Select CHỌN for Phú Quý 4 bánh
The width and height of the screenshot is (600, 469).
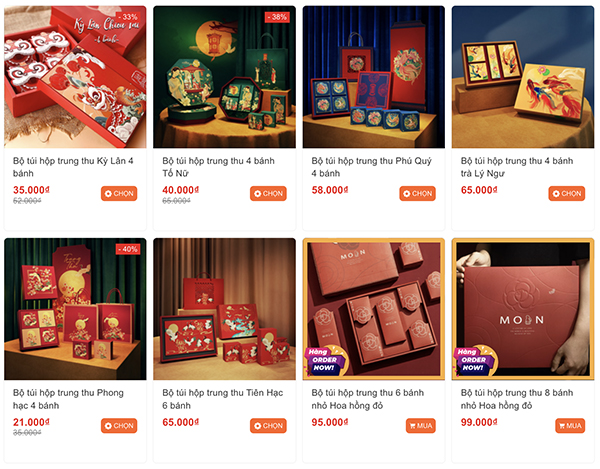tap(417, 194)
